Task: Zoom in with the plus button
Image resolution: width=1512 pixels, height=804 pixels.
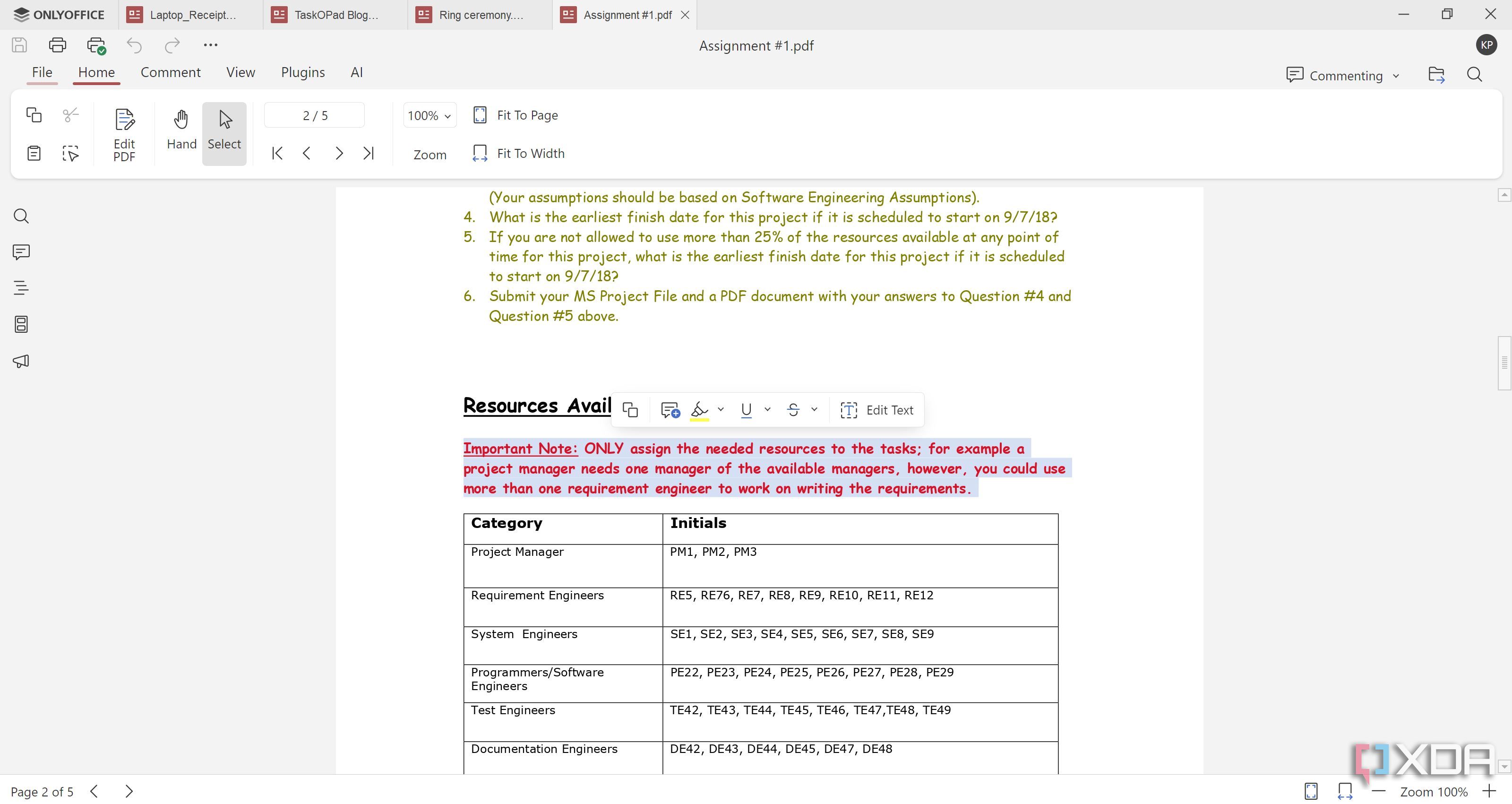Action: tap(1489, 791)
